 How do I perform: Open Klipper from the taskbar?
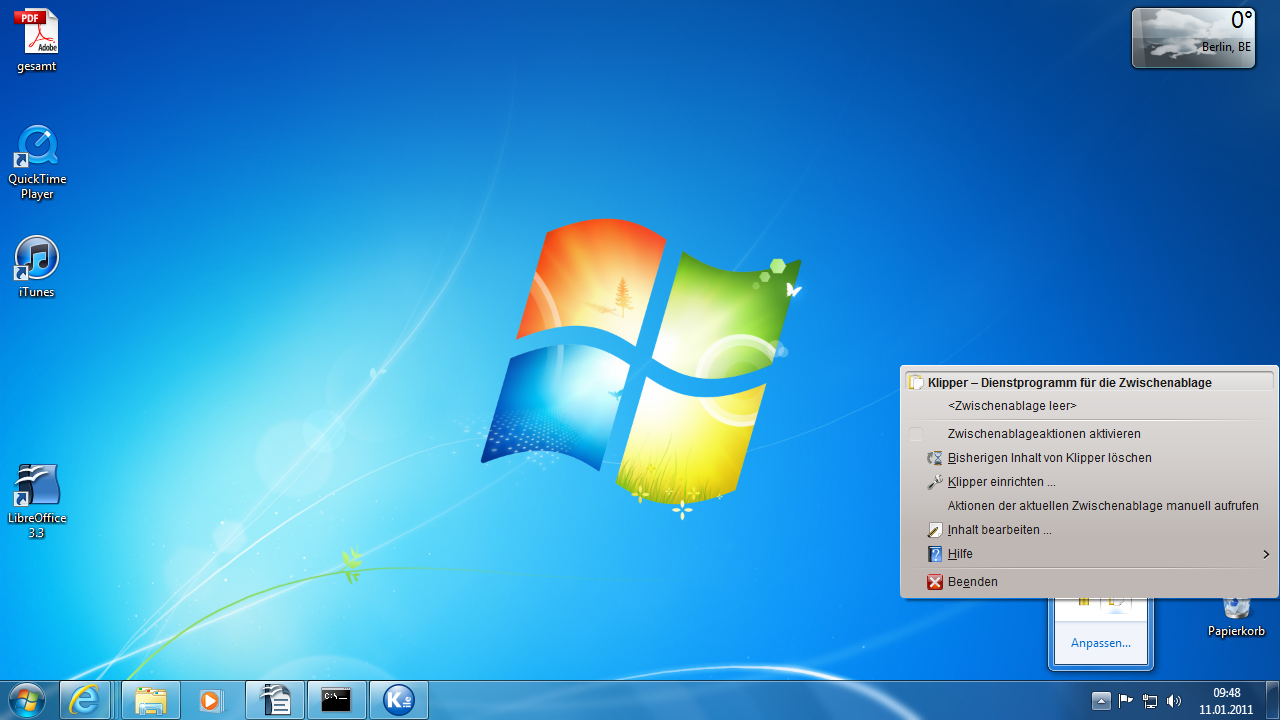pyautogui.click(x=399, y=700)
